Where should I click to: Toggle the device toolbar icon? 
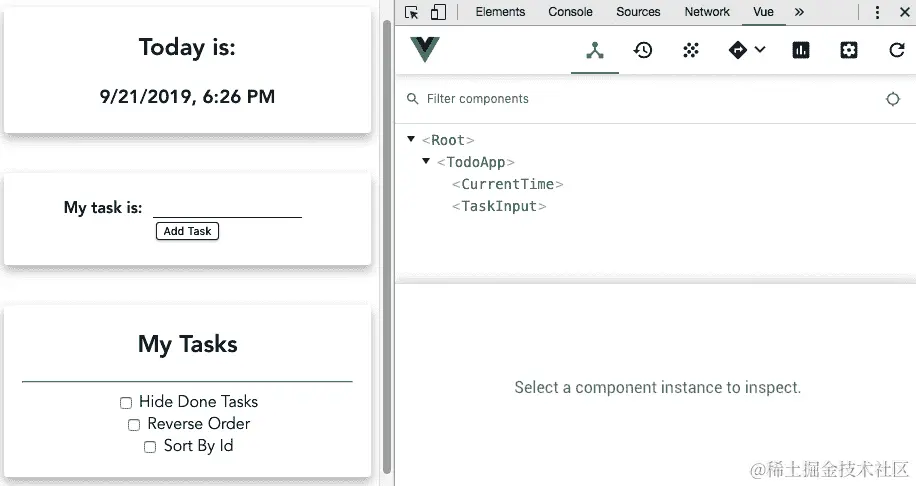438,12
